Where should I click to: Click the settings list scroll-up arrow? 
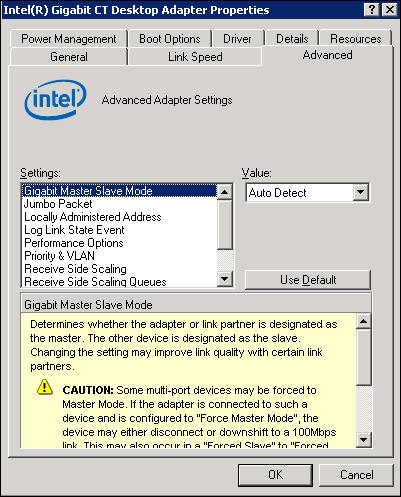tap(225, 192)
